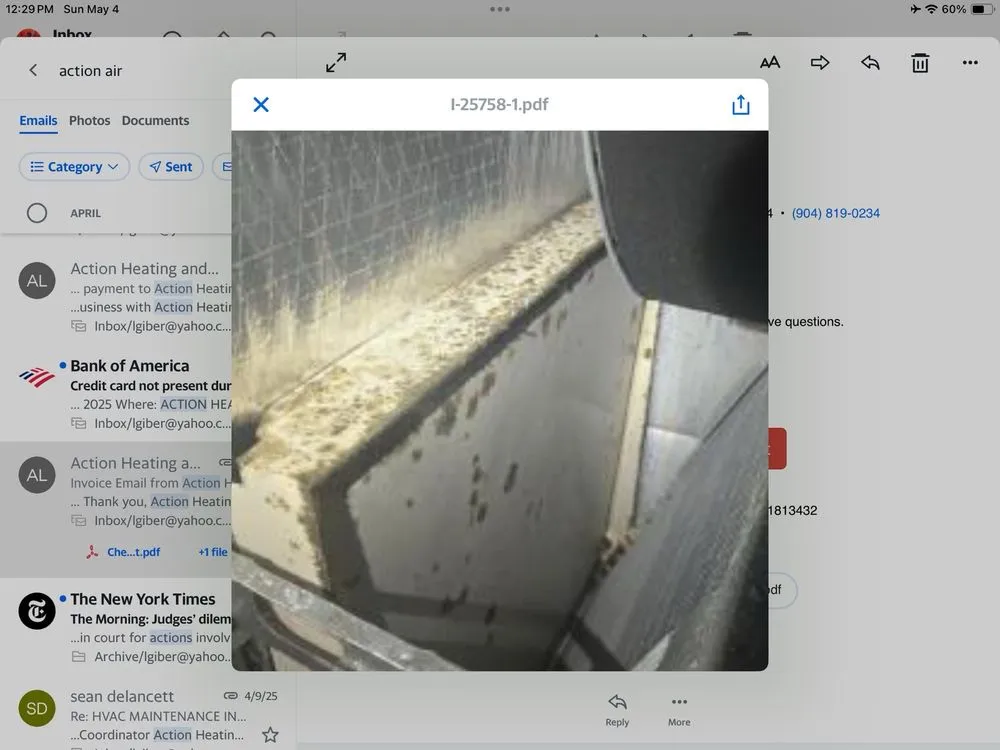Image resolution: width=1000 pixels, height=750 pixels.
Task: Close the I-25758-1.pdf preview
Action: click(261, 105)
